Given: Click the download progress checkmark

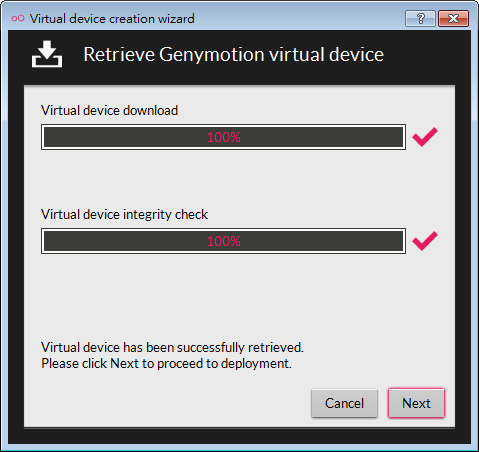Looking at the screenshot, I should pos(425,137).
